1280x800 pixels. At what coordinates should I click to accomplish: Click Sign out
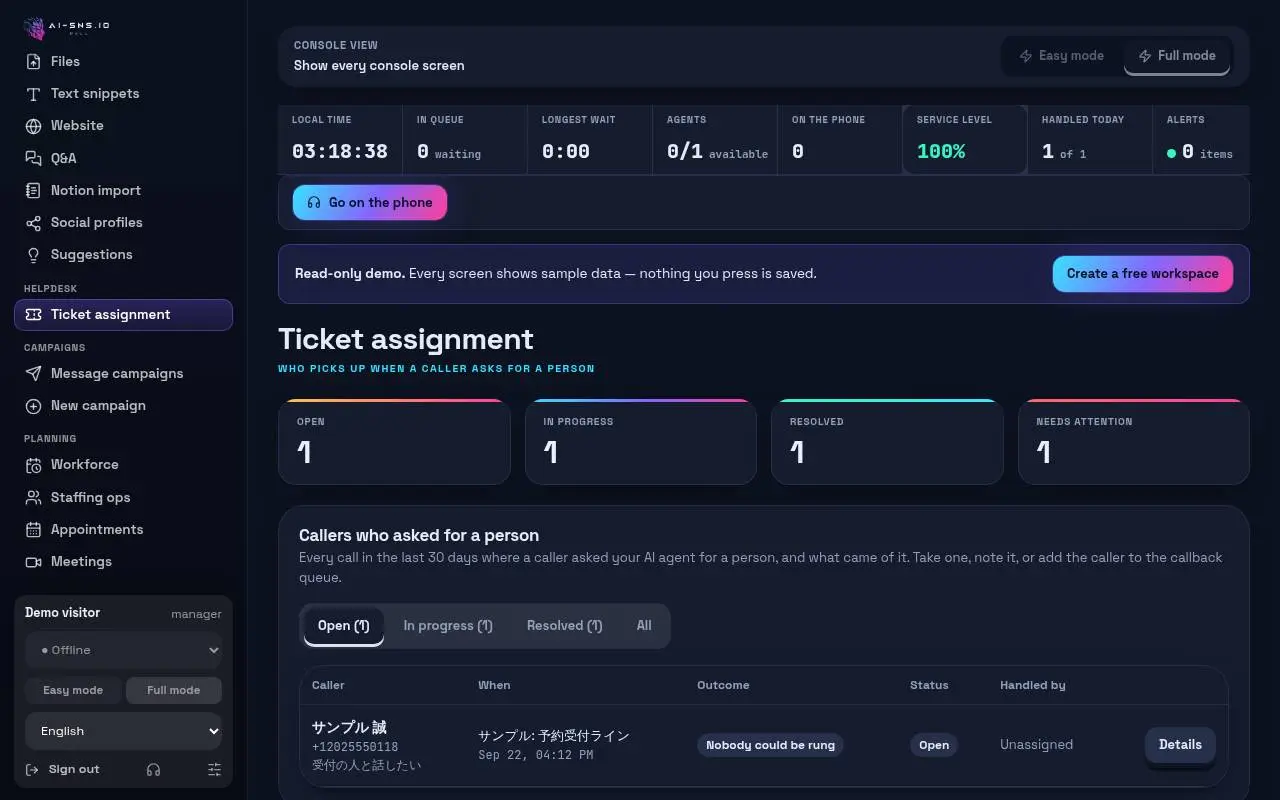click(62, 769)
